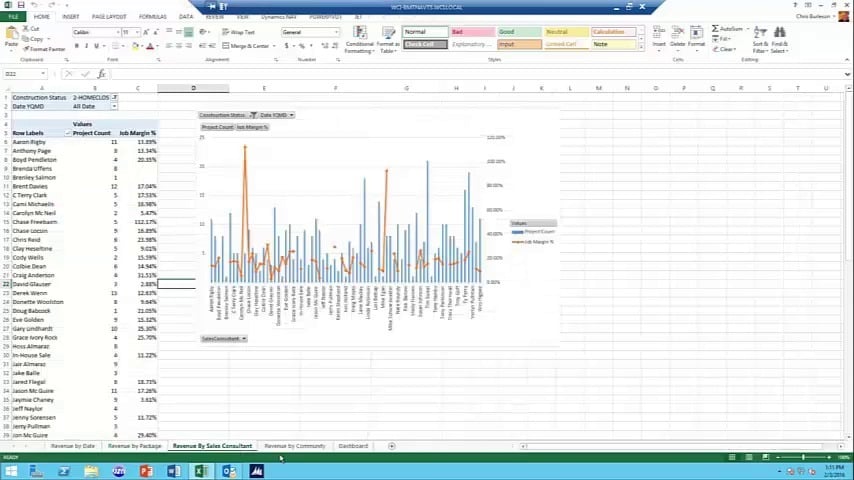Open the FORMULAS ribbon tab
The height and width of the screenshot is (480, 854).
[x=152, y=17]
